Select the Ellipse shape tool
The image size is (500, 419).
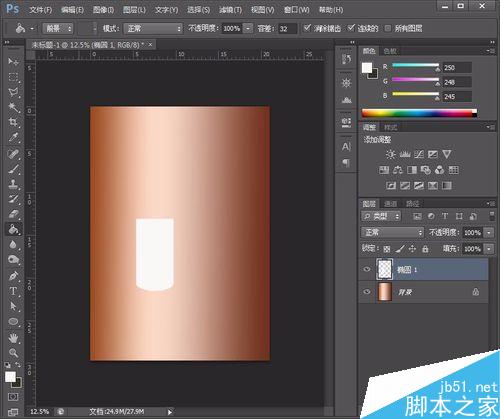point(13,322)
